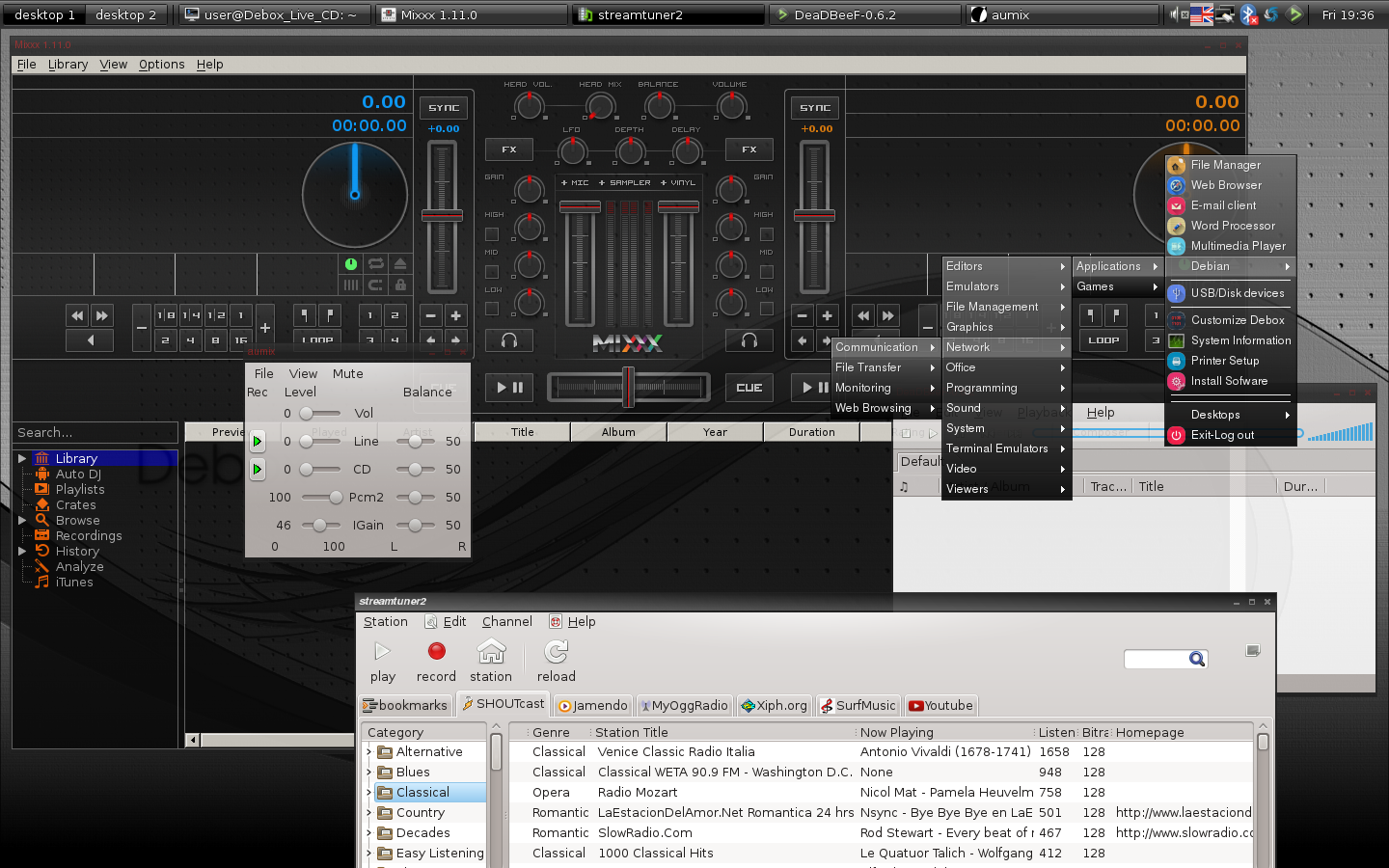Toggle right channel LOW kill
Viewport: 1389px width, 868px height.
click(767, 309)
